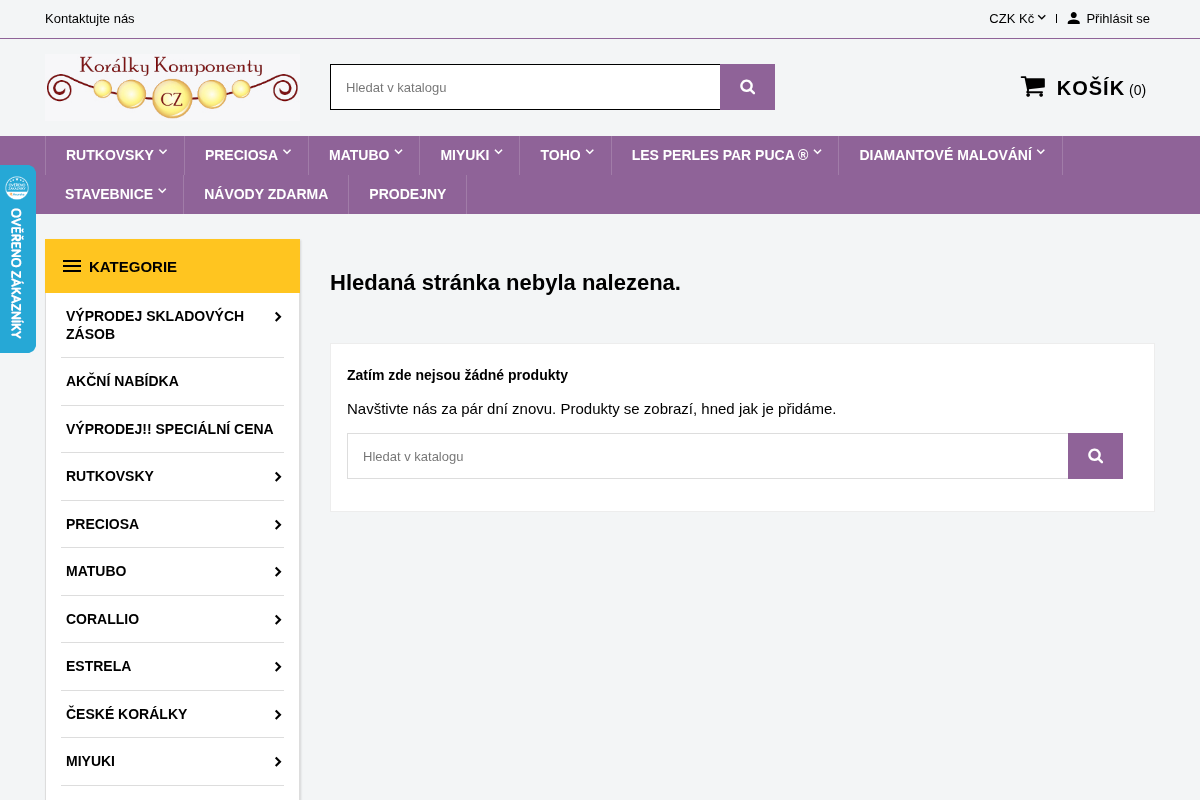Click the content-area search magnifier button

point(1095,456)
